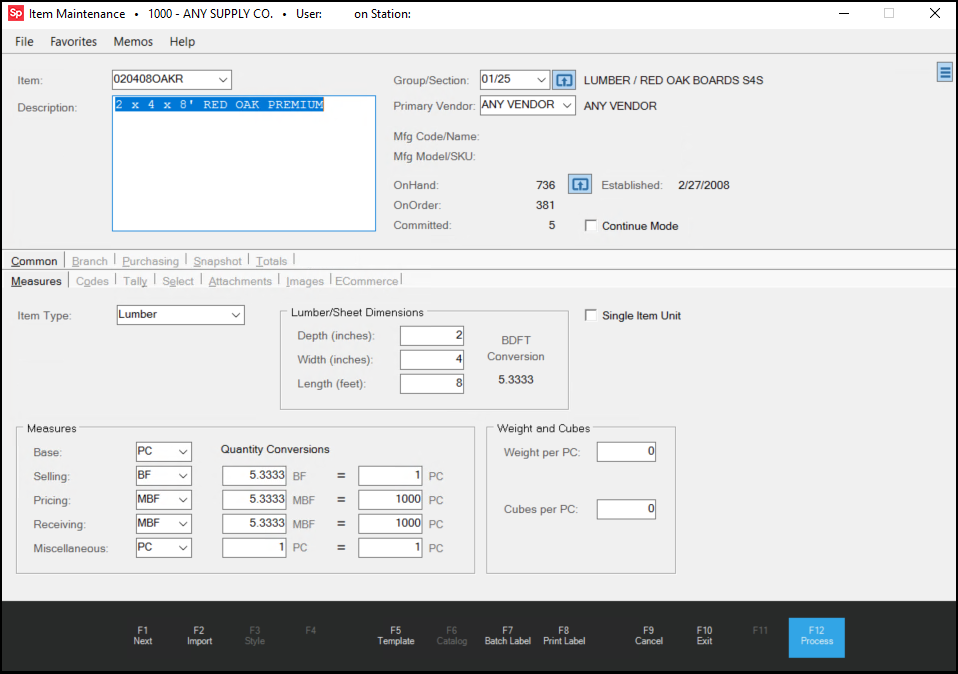
Task: Click F5 Template function key
Action: pyautogui.click(x=396, y=636)
